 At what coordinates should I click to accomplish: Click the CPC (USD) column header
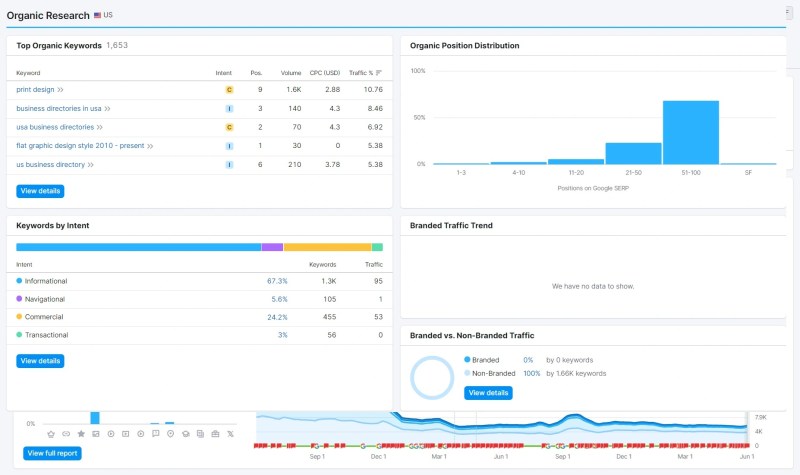coord(324,73)
